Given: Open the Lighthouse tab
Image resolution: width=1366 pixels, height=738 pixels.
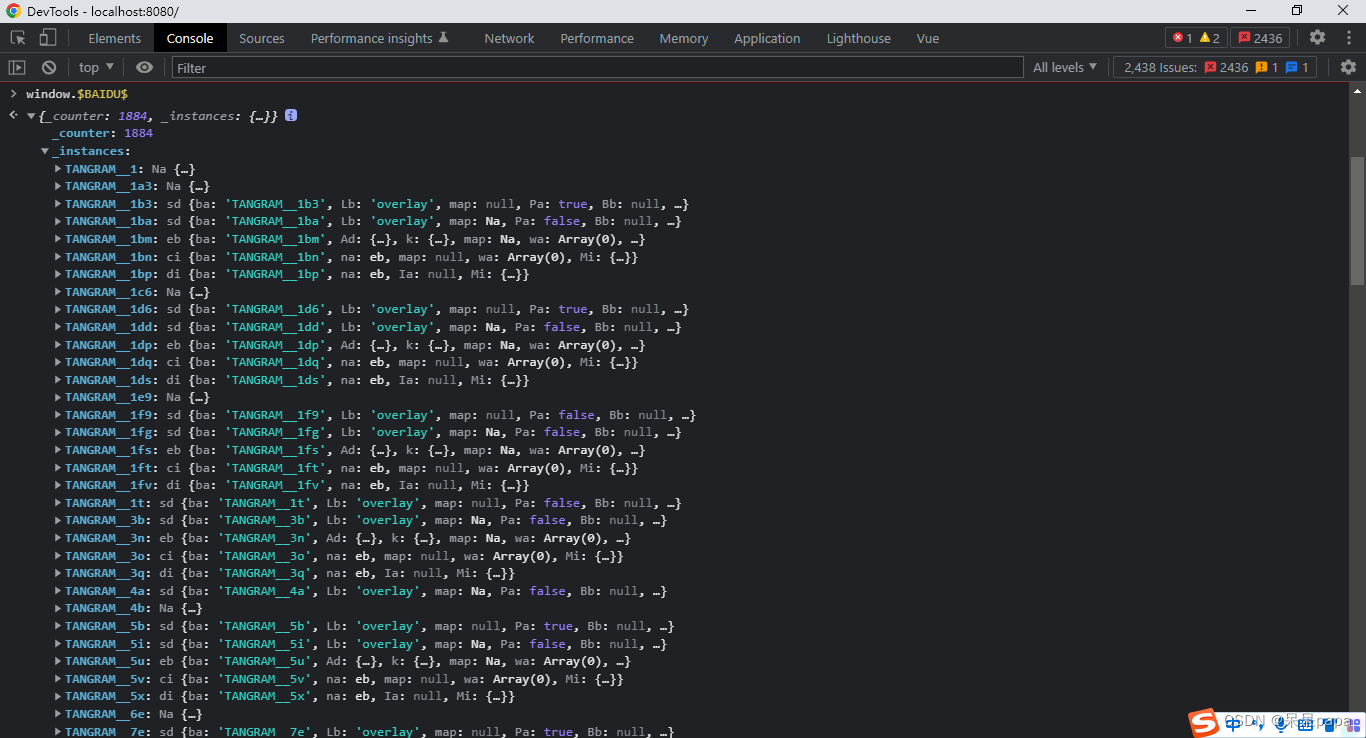Looking at the screenshot, I should pos(858,38).
